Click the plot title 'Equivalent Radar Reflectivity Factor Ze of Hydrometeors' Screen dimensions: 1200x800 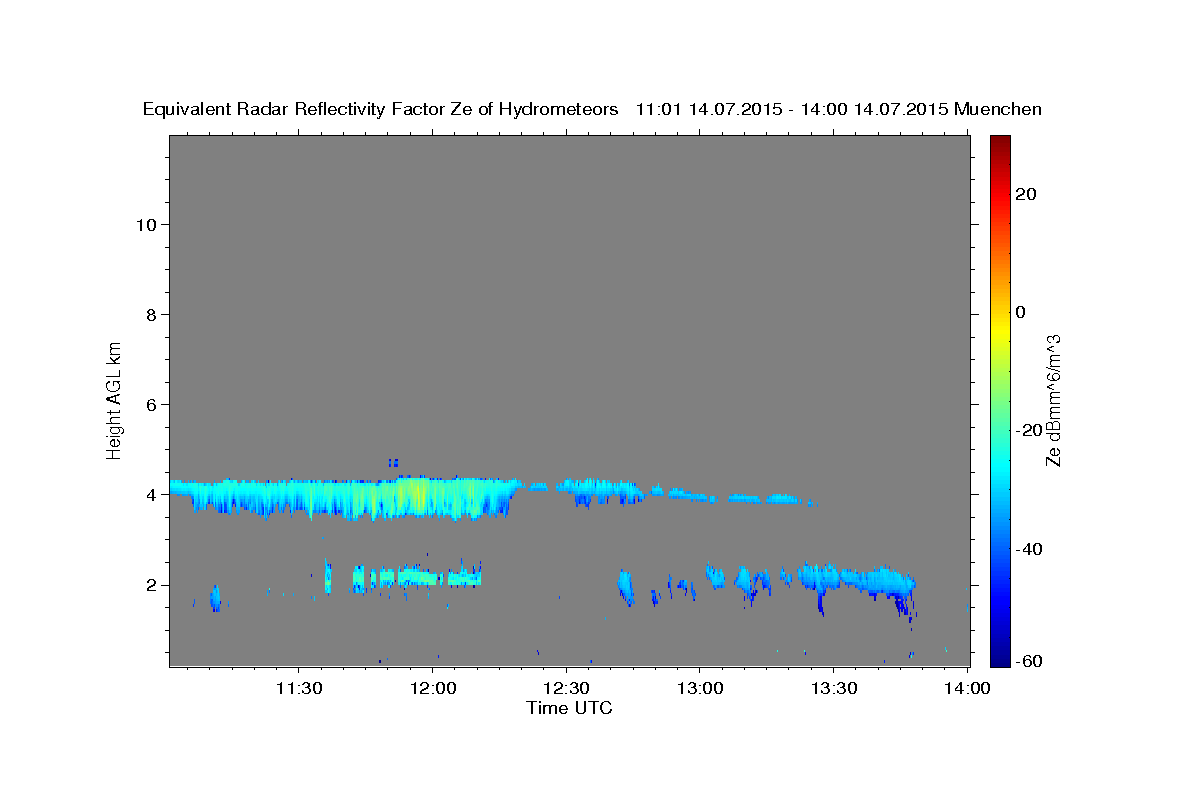(x=381, y=109)
